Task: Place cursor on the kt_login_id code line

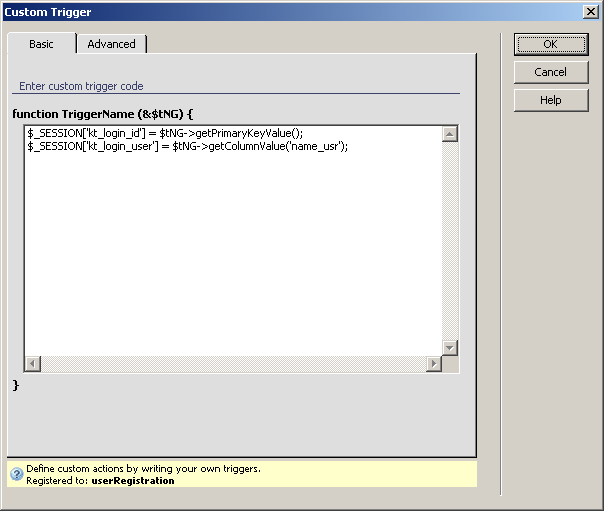Action: click(165, 133)
